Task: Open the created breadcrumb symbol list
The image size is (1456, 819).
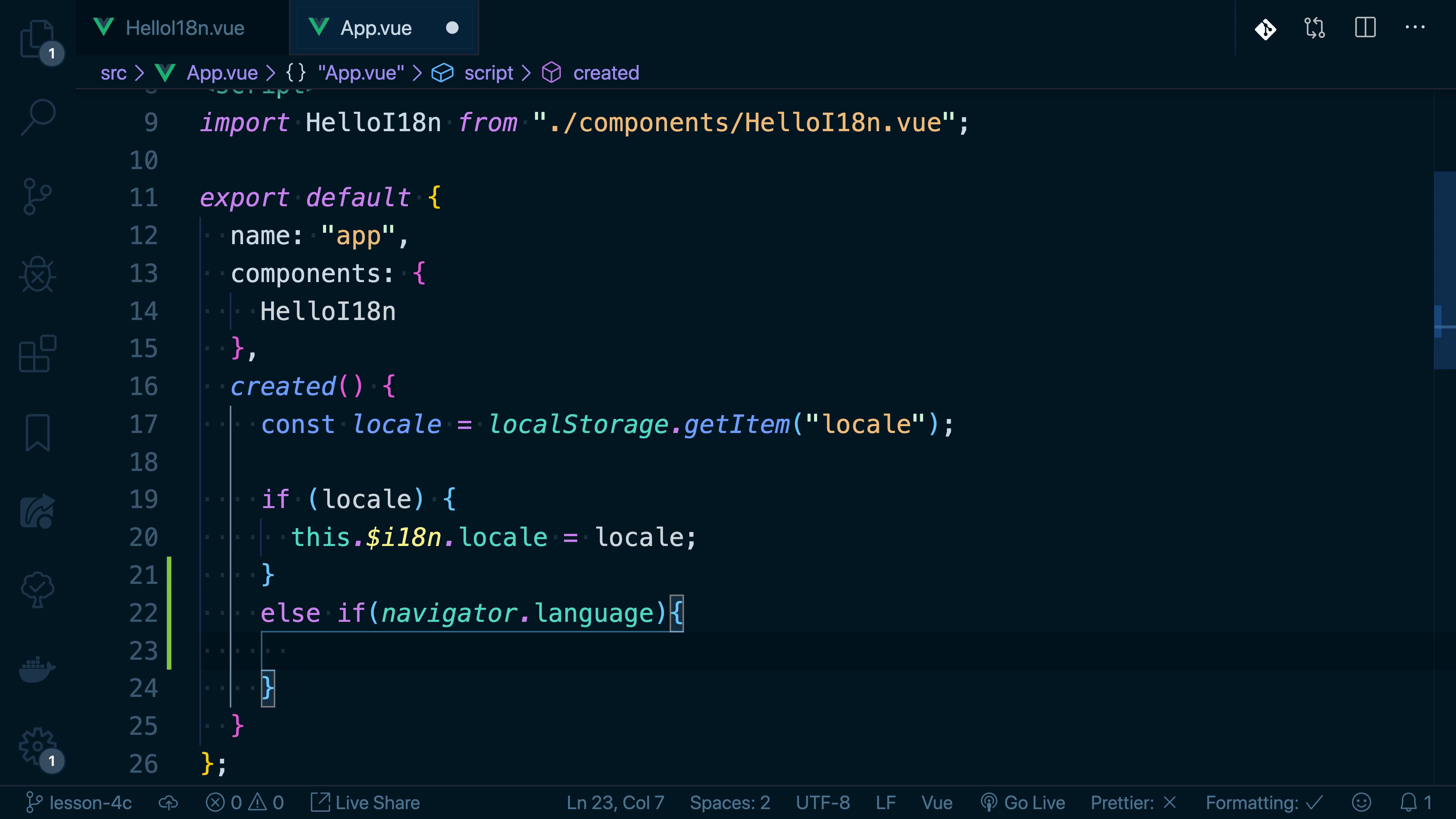Action: point(606,73)
